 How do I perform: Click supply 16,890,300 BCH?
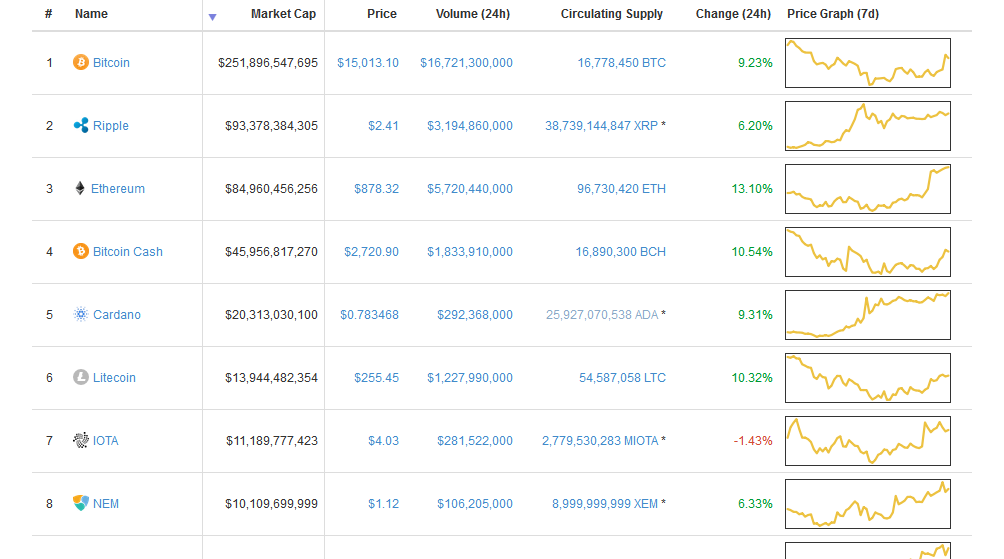[620, 252]
